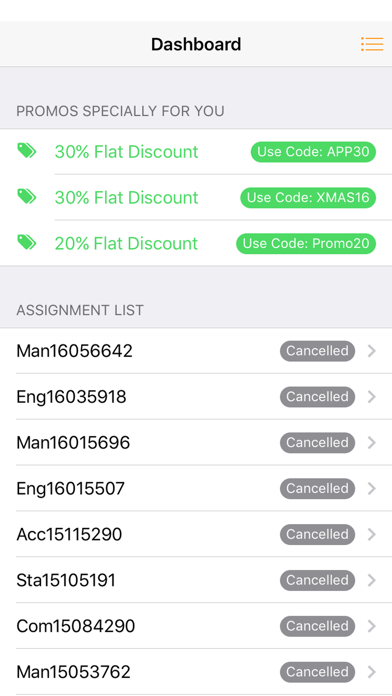Expand chevron for Eng16015507
Image resolution: width=392 pixels, height=696 pixels.
(x=372, y=488)
